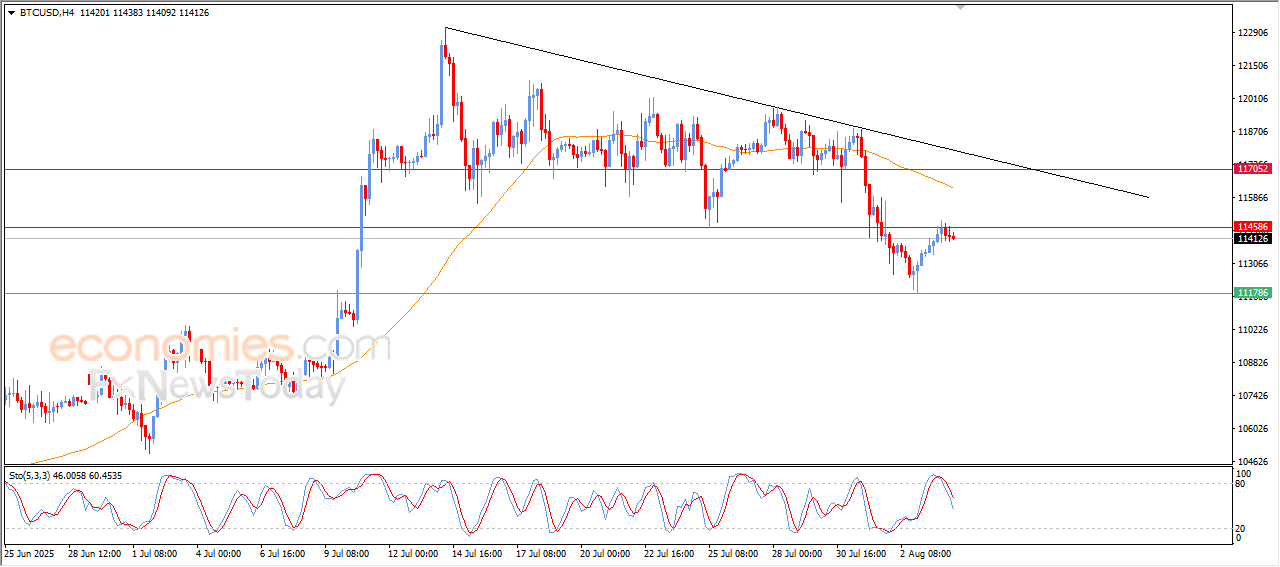Click the 106026 price scale value
Image resolution: width=1280 pixels, height=567 pixels.
pyautogui.click(x=1254, y=429)
